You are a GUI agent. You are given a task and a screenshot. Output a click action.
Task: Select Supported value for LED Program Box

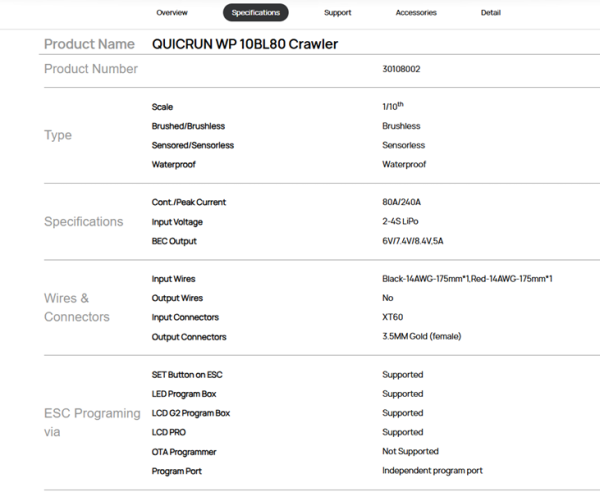(x=403, y=394)
